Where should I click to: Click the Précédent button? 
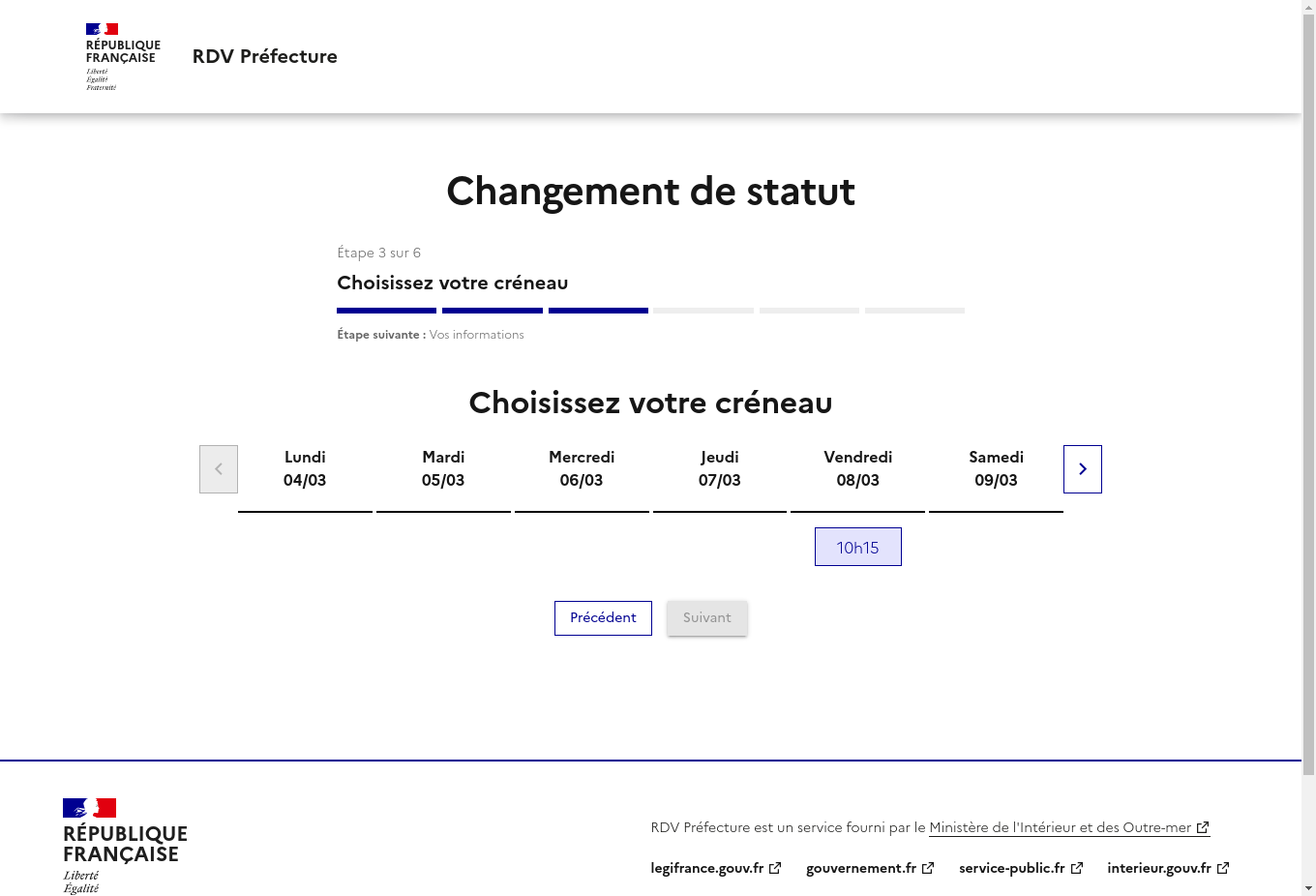pos(603,618)
